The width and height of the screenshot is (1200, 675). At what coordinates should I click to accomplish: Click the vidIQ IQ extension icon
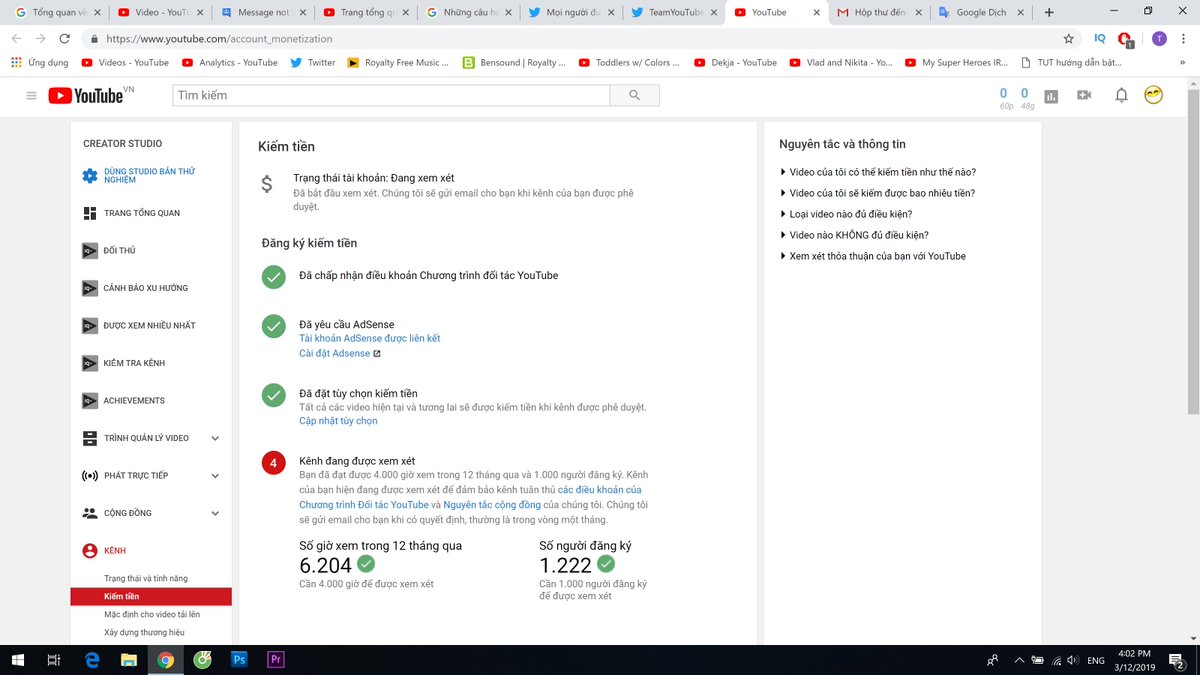[1100, 39]
